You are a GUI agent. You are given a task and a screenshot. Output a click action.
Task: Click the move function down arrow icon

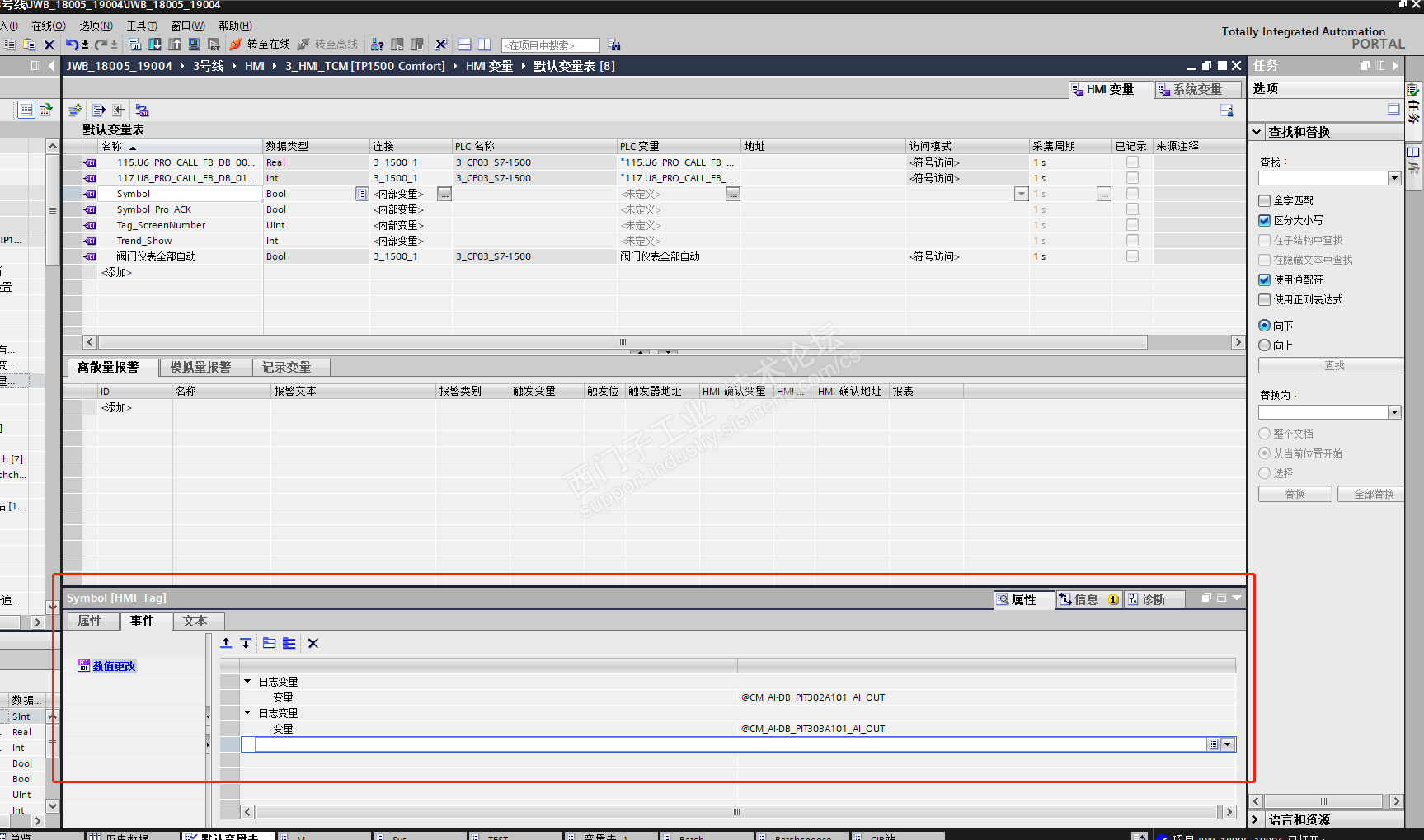click(x=246, y=643)
